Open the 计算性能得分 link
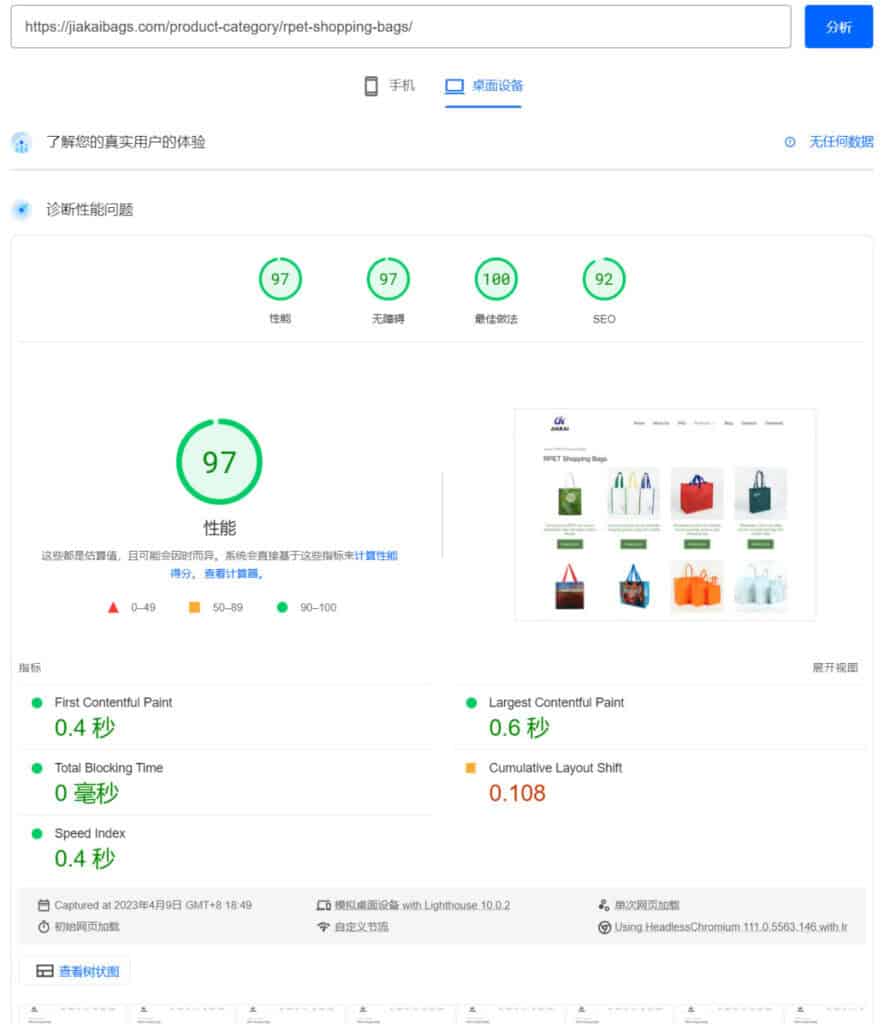Image resolution: width=884 pixels, height=1024 pixels. 375,556
